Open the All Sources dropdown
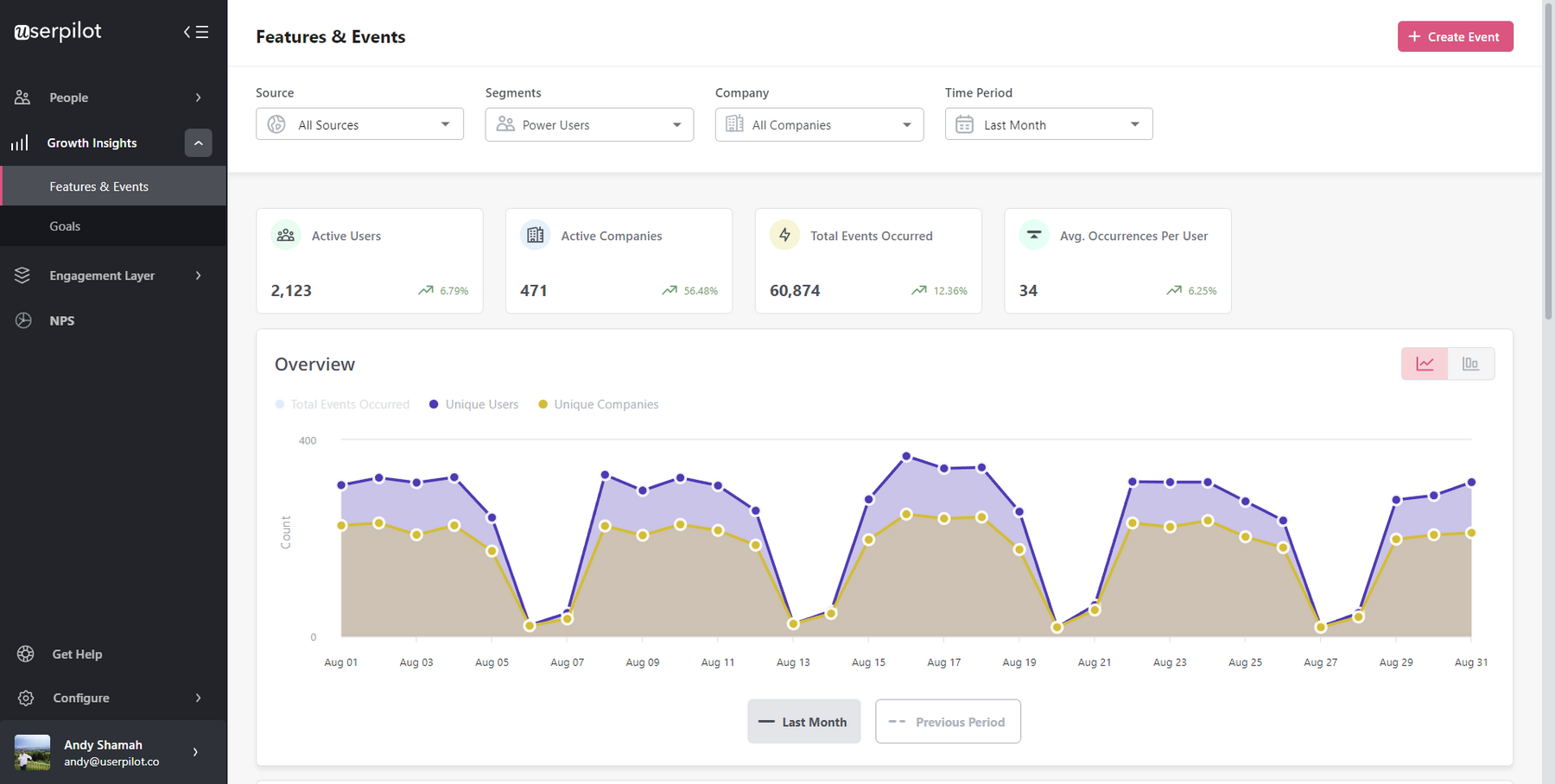Viewport: 1555px width, 784px height. pos(359,123)
